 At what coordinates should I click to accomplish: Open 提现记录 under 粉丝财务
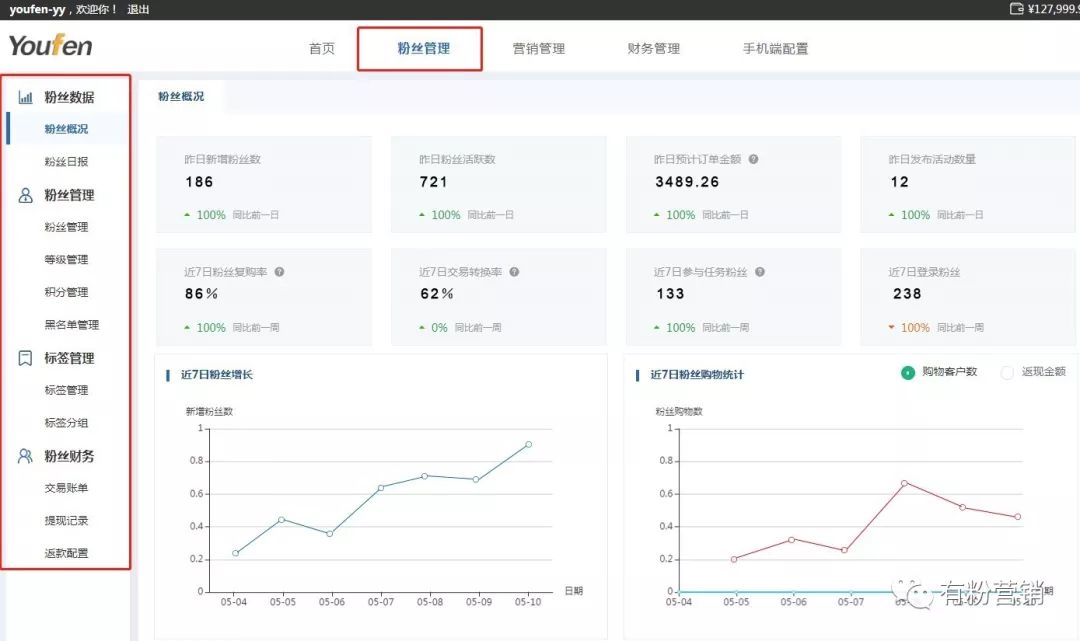tap(66, 521)
